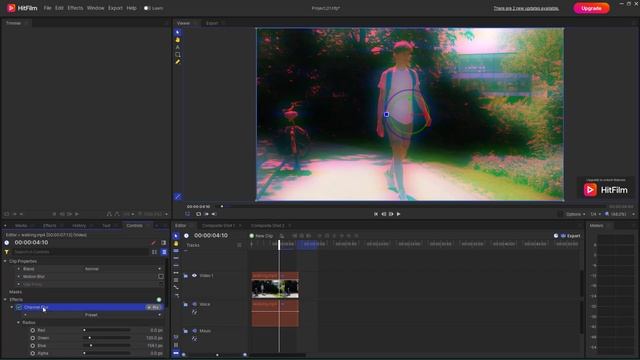This screenshot has height=360, width=640.
Task: Select the arrow tool in the Viewer toolbar
Action: [x=178, y=32]
